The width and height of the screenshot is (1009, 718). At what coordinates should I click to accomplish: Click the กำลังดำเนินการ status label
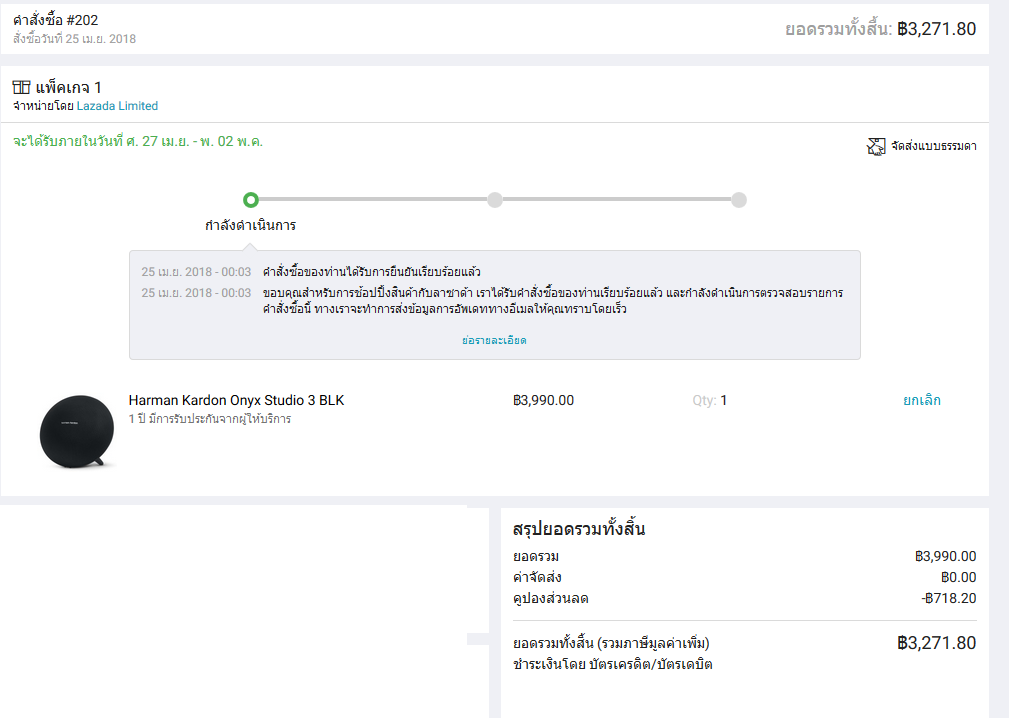point(250,225)
